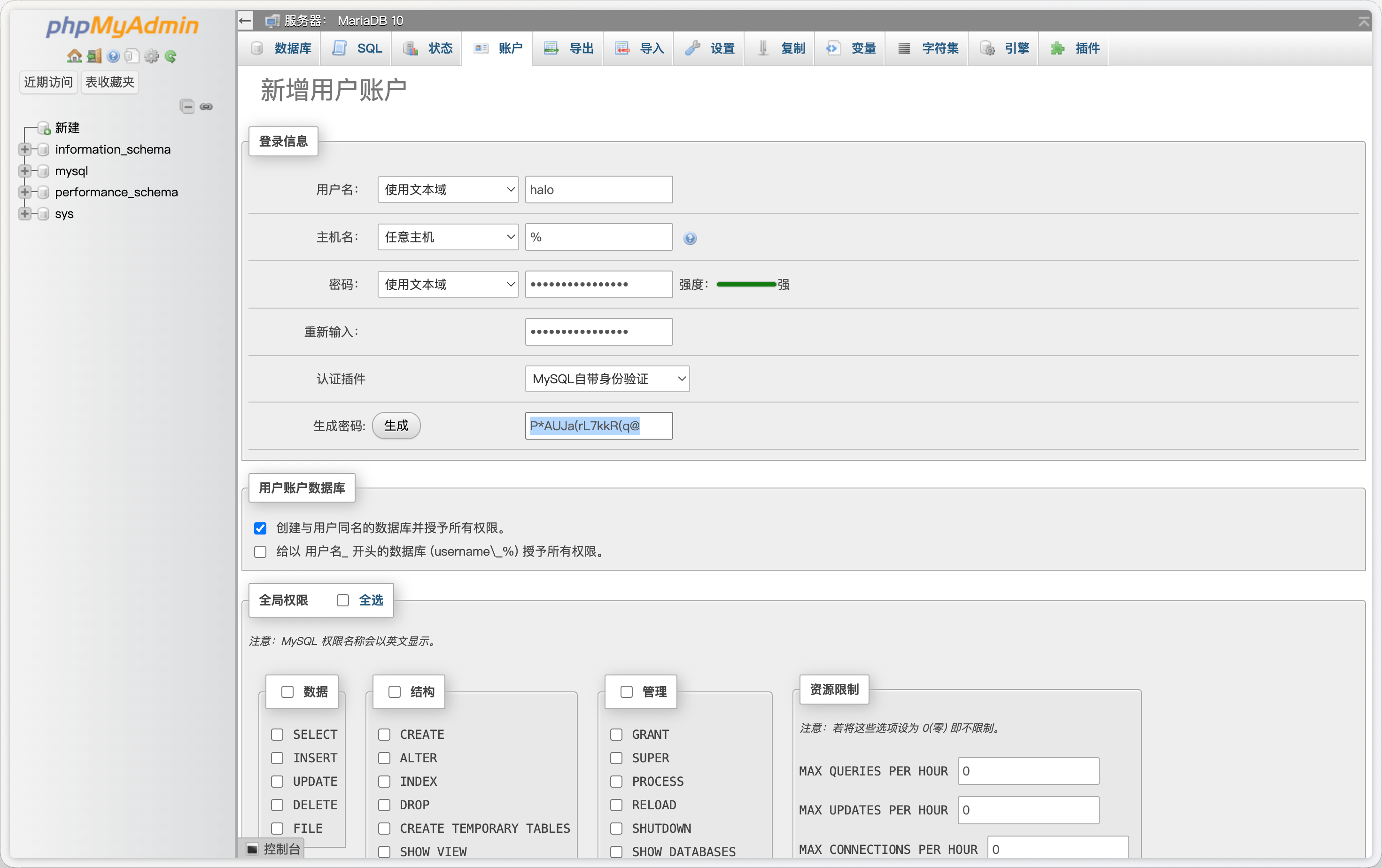Open the 状态 status tab
1382x868 pixels.
[428, 48]
